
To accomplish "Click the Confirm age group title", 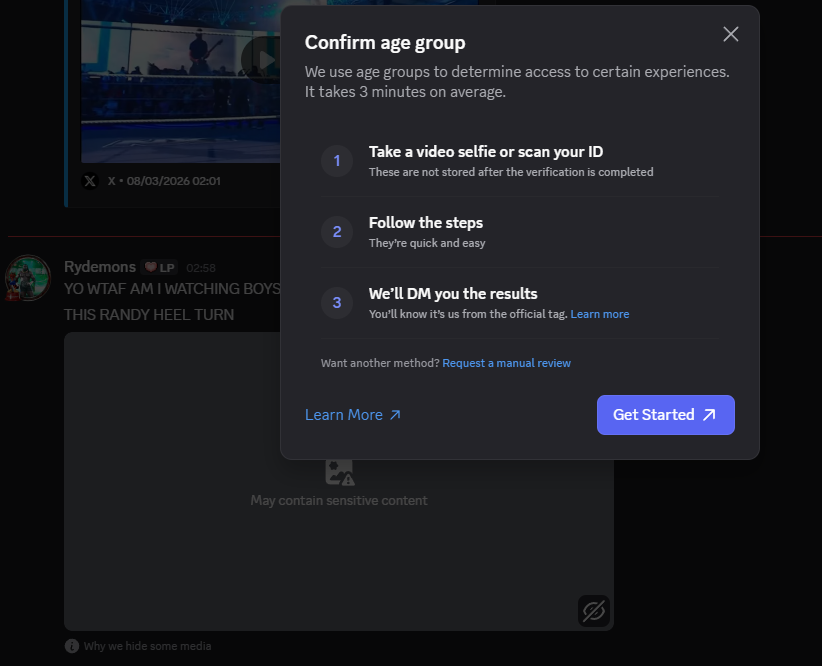I will pyautogui.click(x=385, y=43).
